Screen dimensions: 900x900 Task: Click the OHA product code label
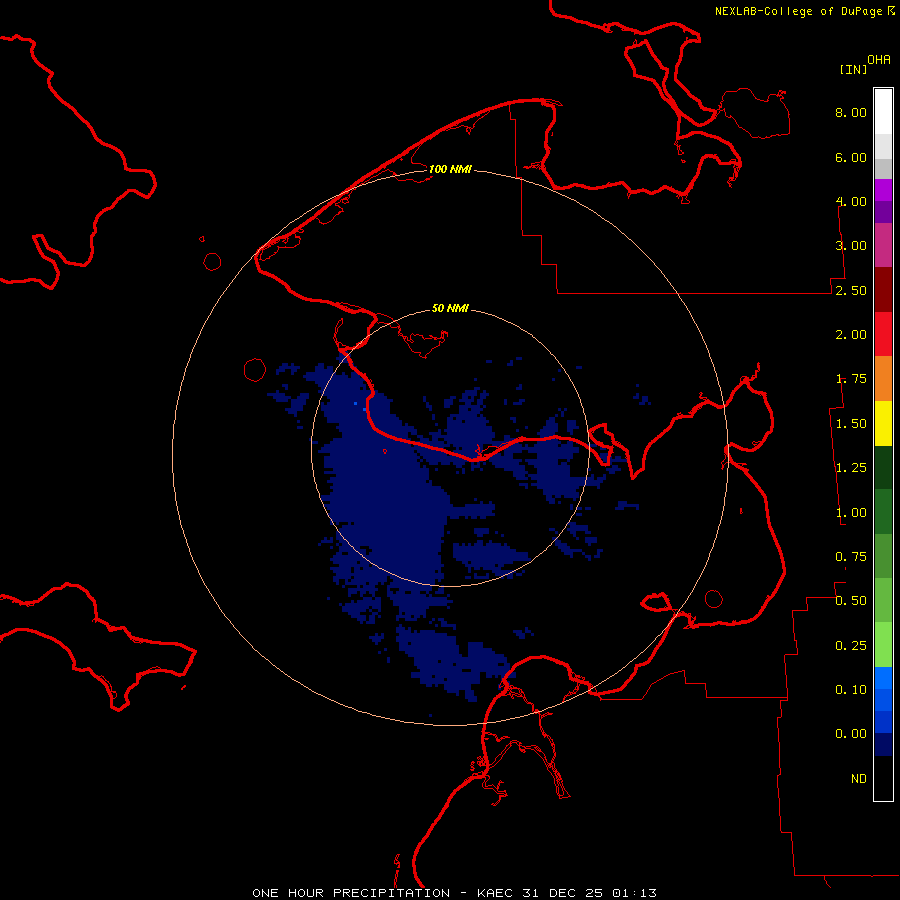[879, 59]
